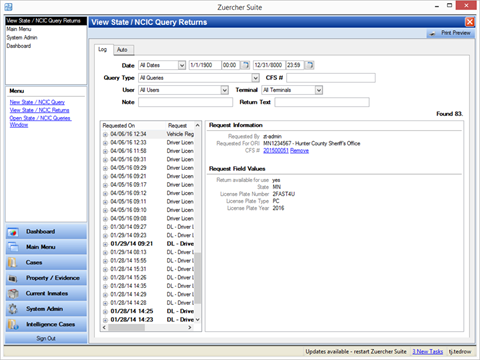Open the start date calendar picker icon
The height and width of the screenshot is (360, 480).
click(x=245, y=65)
